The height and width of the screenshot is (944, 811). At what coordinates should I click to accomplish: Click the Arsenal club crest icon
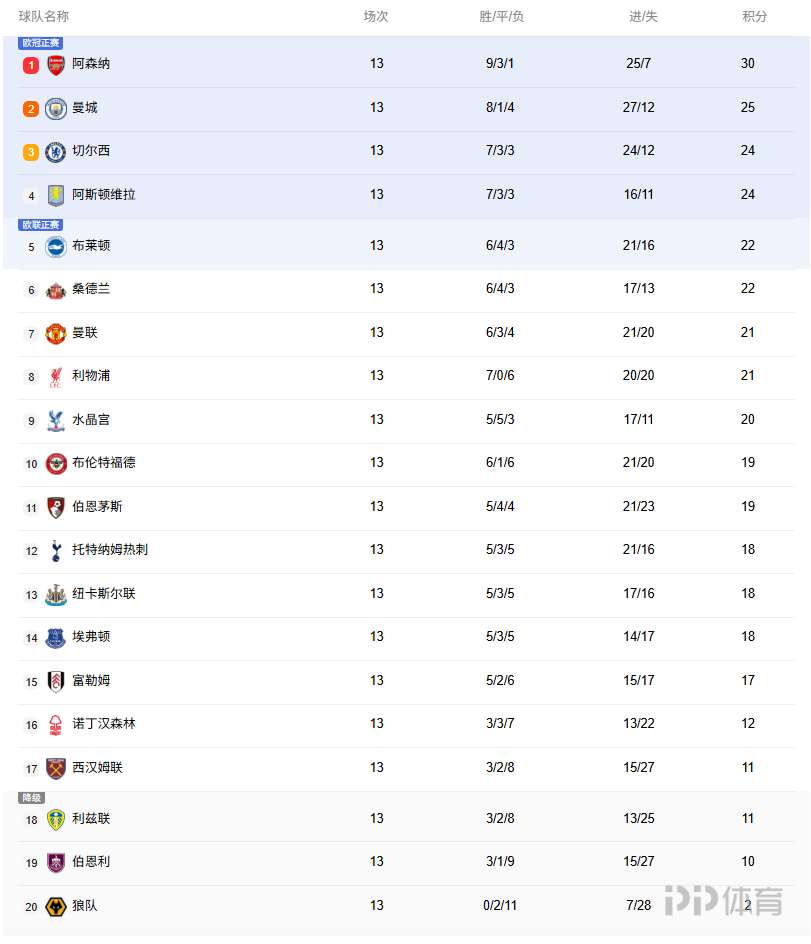tap(56, 65)
